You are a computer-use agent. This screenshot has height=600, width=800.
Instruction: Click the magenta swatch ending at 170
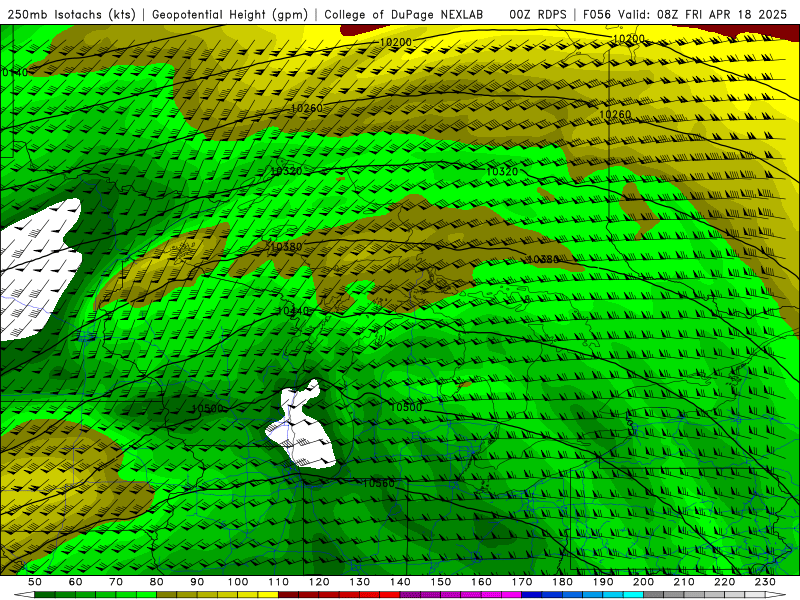512,595
